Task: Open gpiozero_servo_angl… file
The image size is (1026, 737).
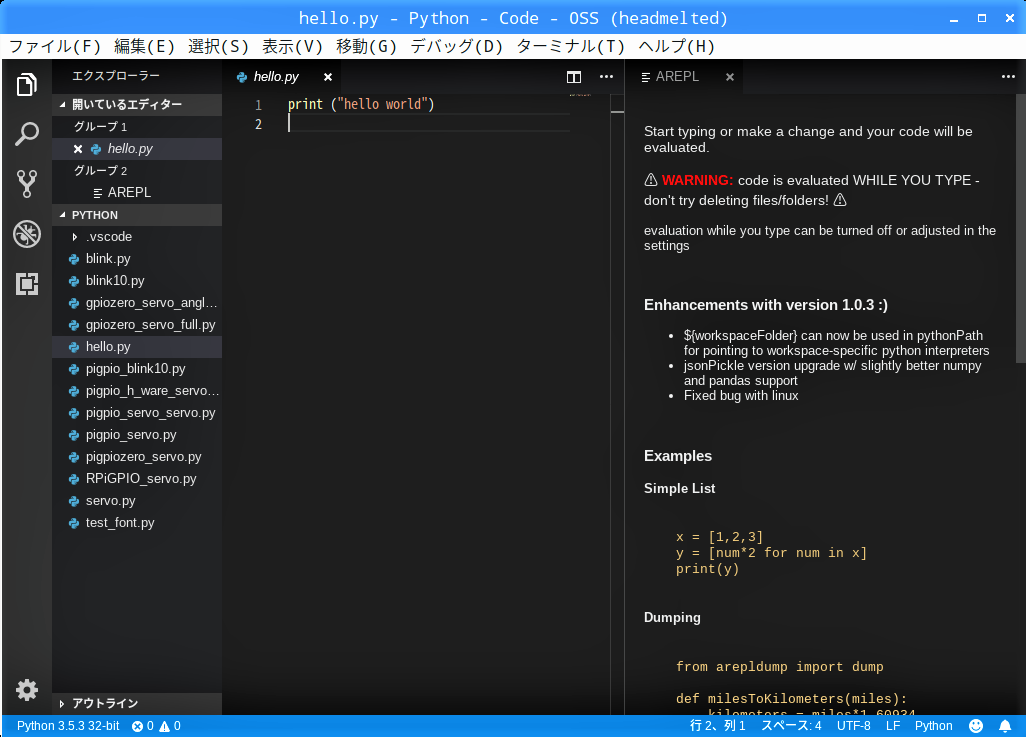Action: coord(137,303)
